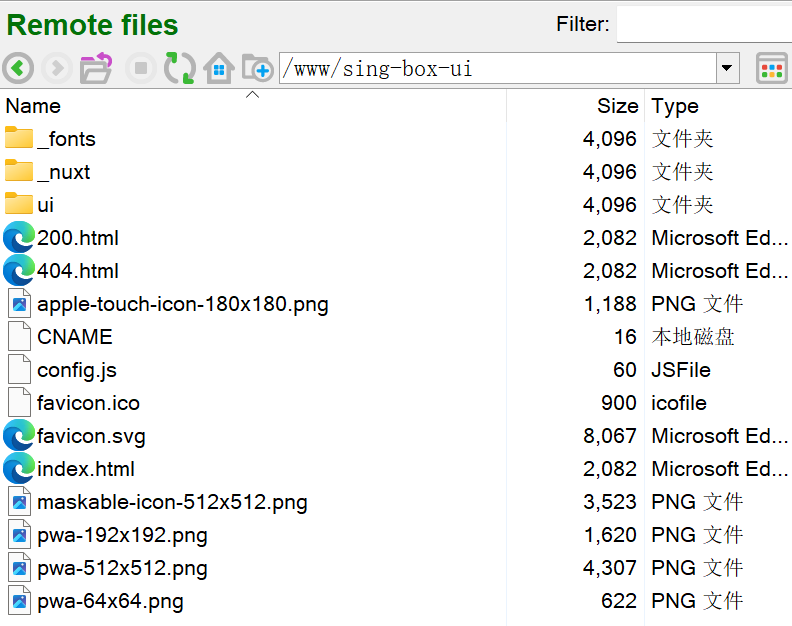Click the Forward navigation arrow
This screenshot has width=792, height=626.
[57, 68]
